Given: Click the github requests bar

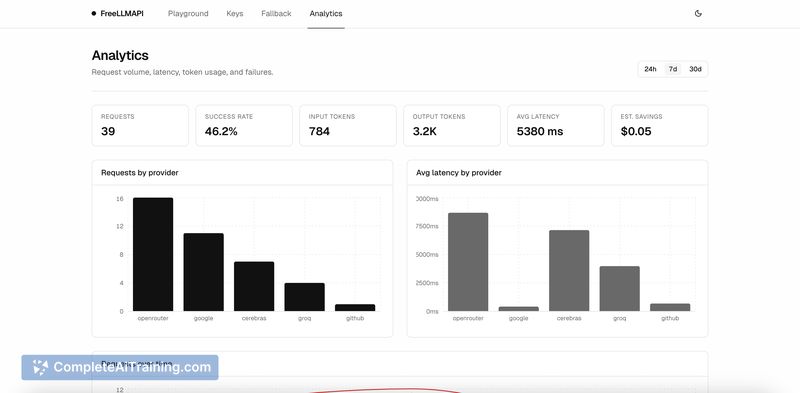Looking at the screenshot, I should [x=355, y=308].
